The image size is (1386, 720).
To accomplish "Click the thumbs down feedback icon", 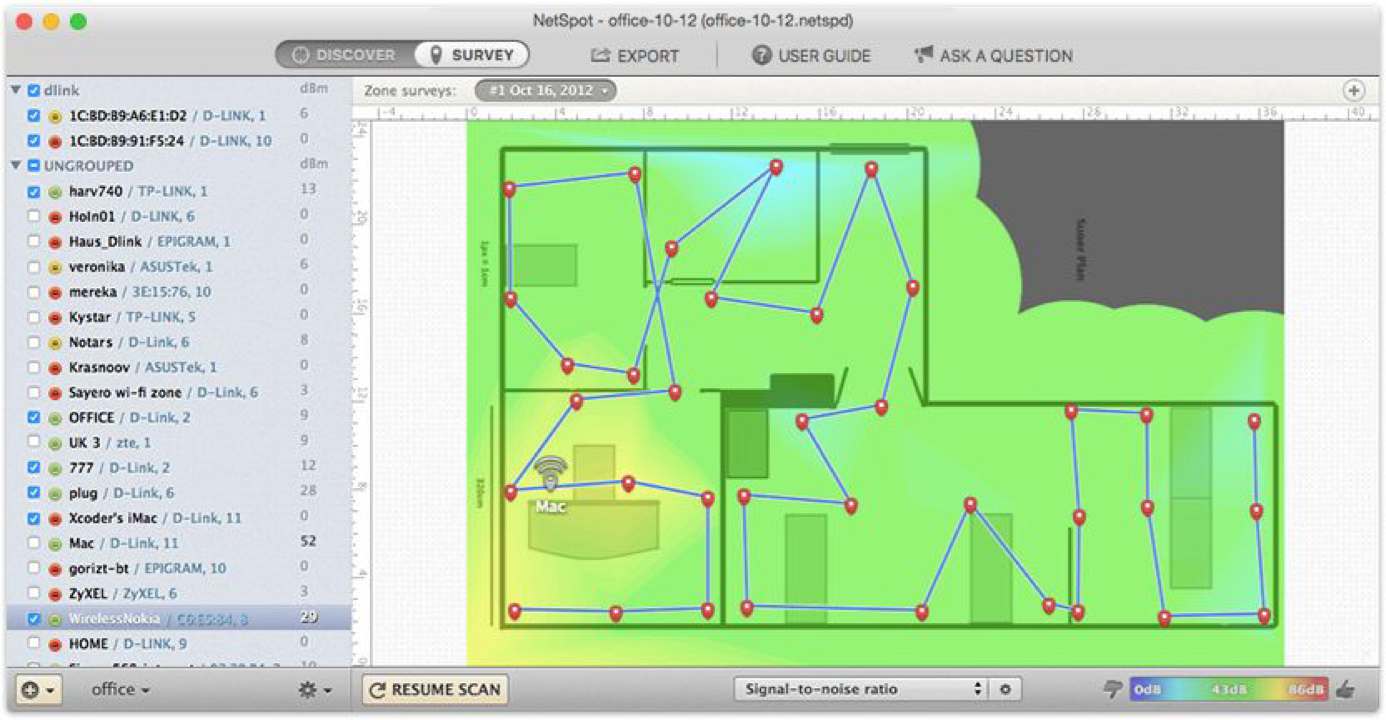I will pyautogui.click(x=1112, y=689).
